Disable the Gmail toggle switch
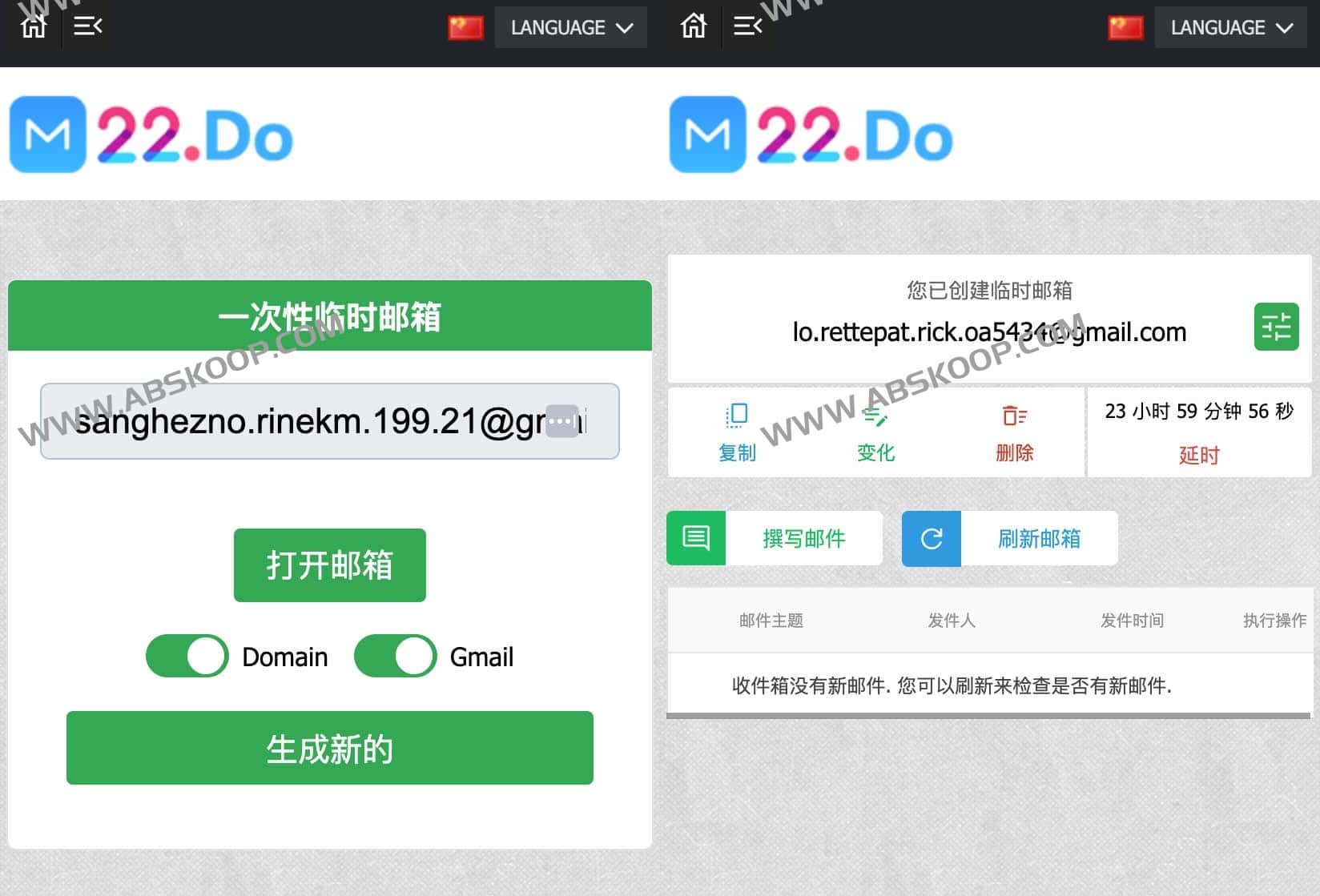 395,655
